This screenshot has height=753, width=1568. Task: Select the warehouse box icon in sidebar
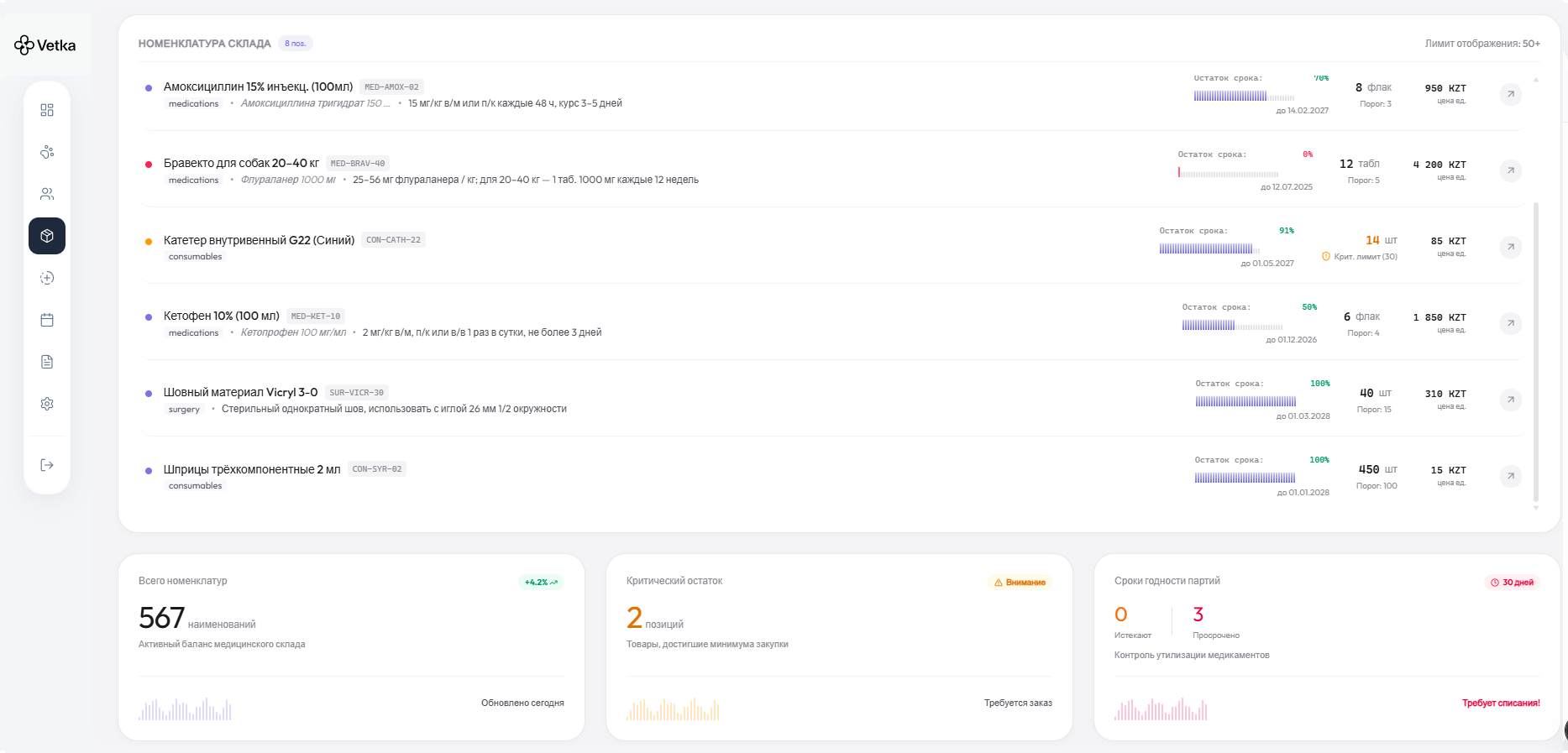pos(47,236)
